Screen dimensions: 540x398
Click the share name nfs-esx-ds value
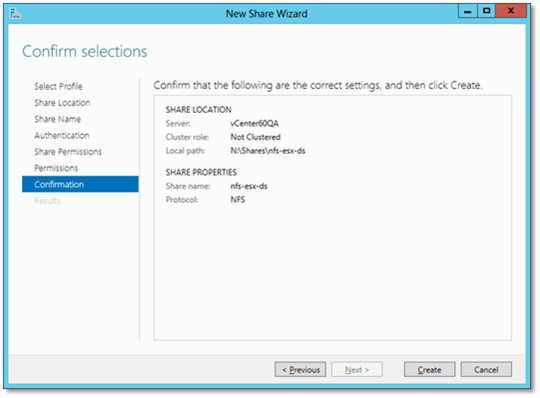[249, 186]
